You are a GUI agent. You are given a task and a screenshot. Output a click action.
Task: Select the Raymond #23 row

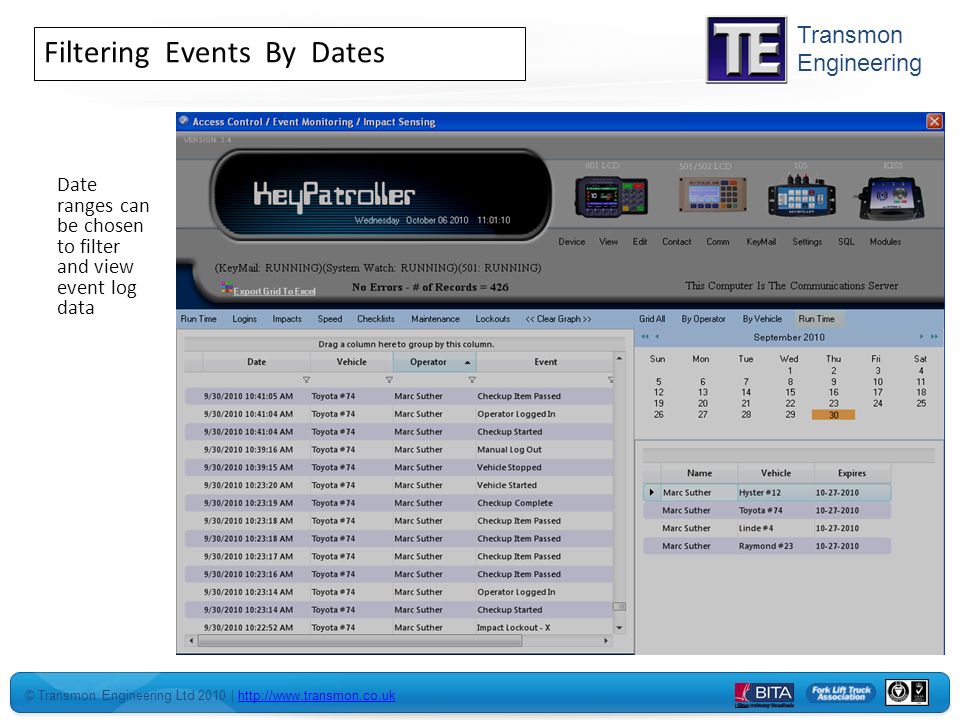tap(767, 546)
